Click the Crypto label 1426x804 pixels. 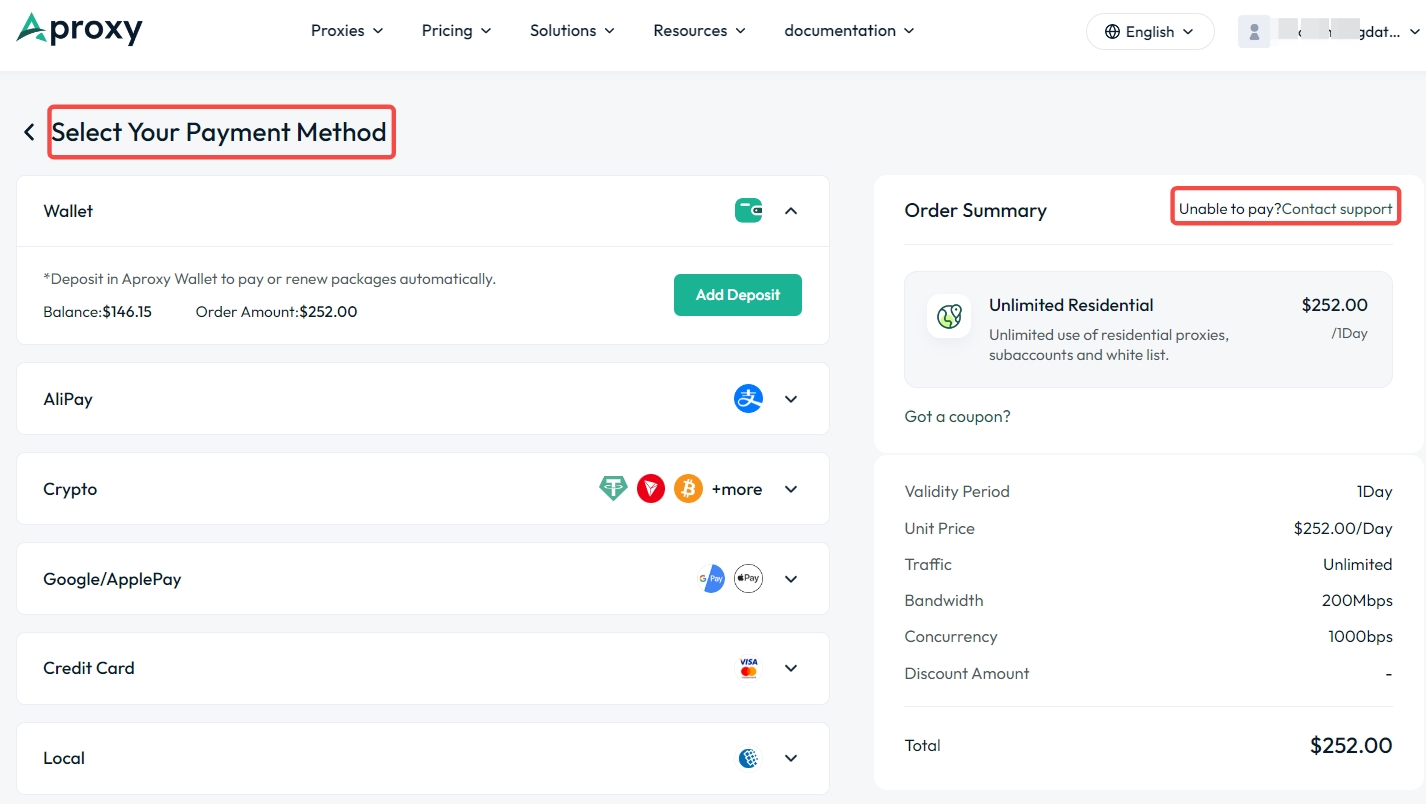pyautogui.click(x=70, y=489)
